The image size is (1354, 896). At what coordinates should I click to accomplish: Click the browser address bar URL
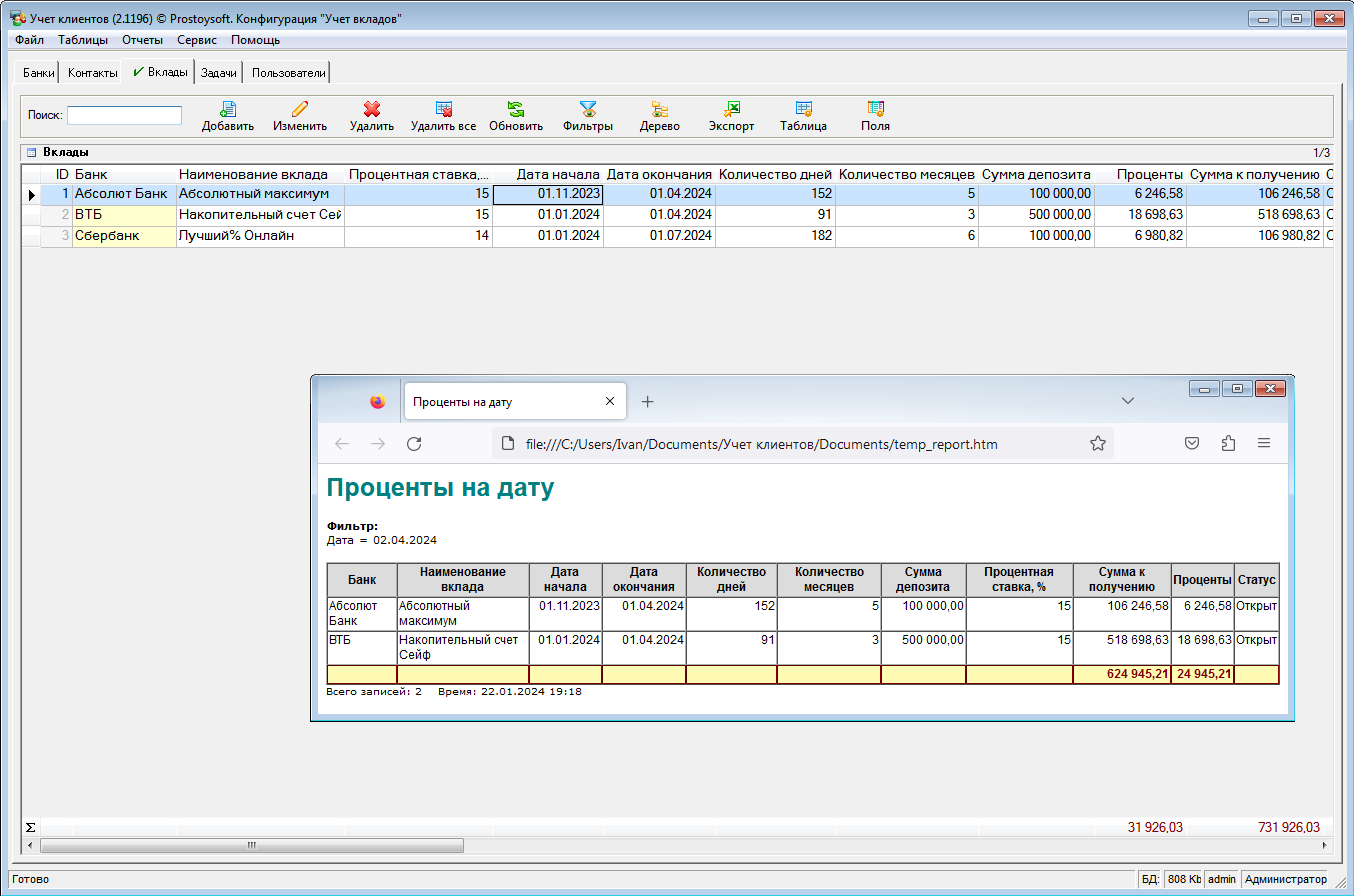(x=761, y=444)
